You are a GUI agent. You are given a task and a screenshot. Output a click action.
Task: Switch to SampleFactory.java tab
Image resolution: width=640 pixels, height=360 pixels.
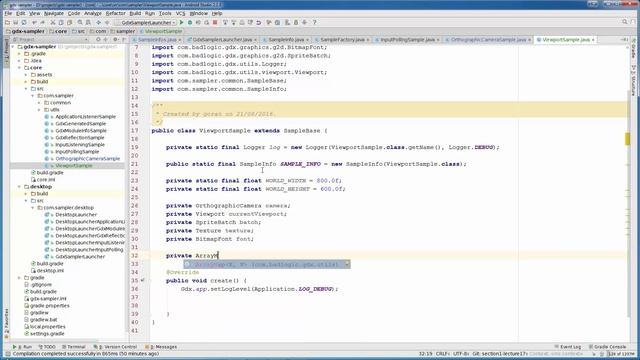(x=342, y=40)
